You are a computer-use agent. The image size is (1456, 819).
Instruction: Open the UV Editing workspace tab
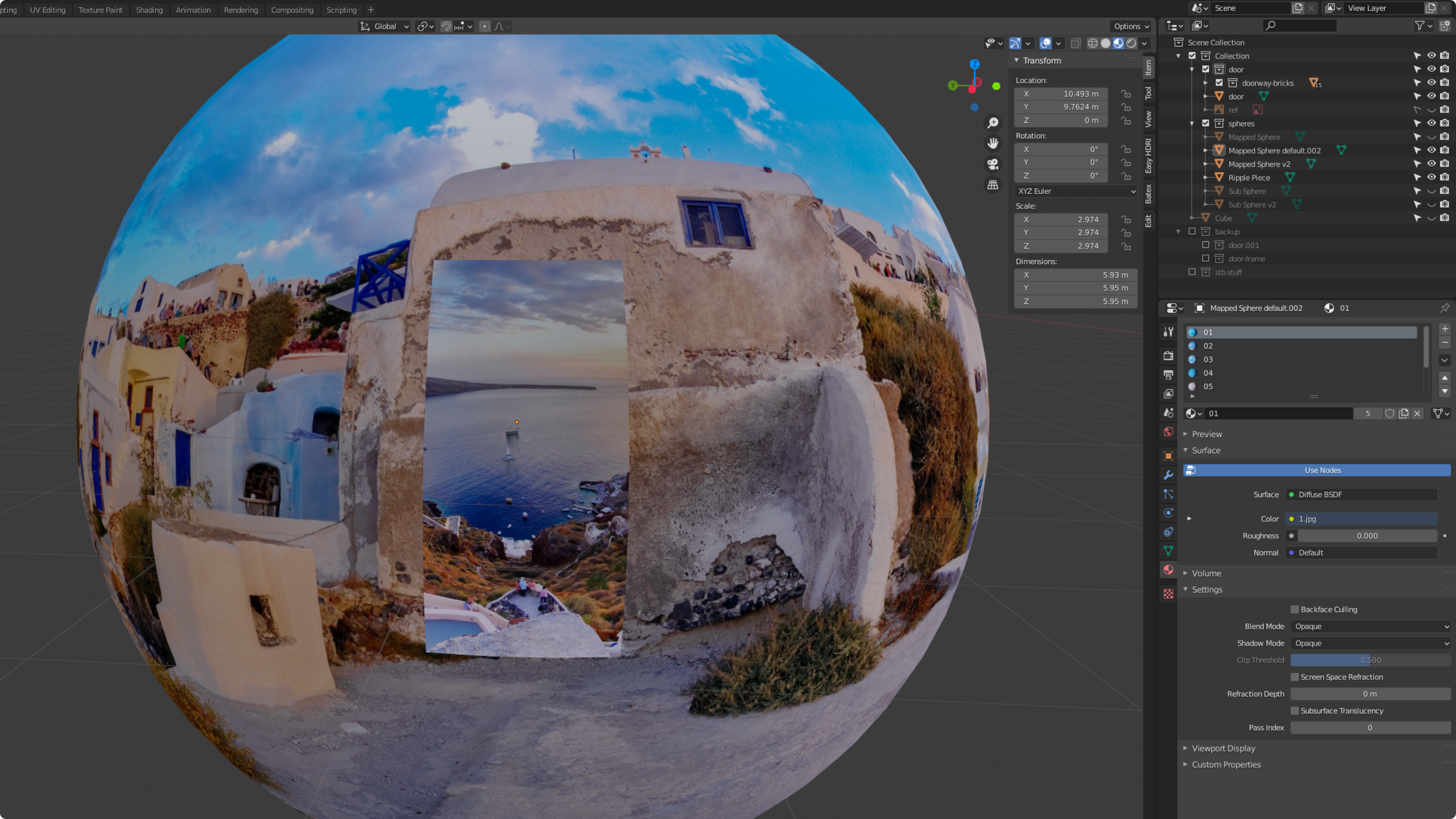click(x=47, y=9)
